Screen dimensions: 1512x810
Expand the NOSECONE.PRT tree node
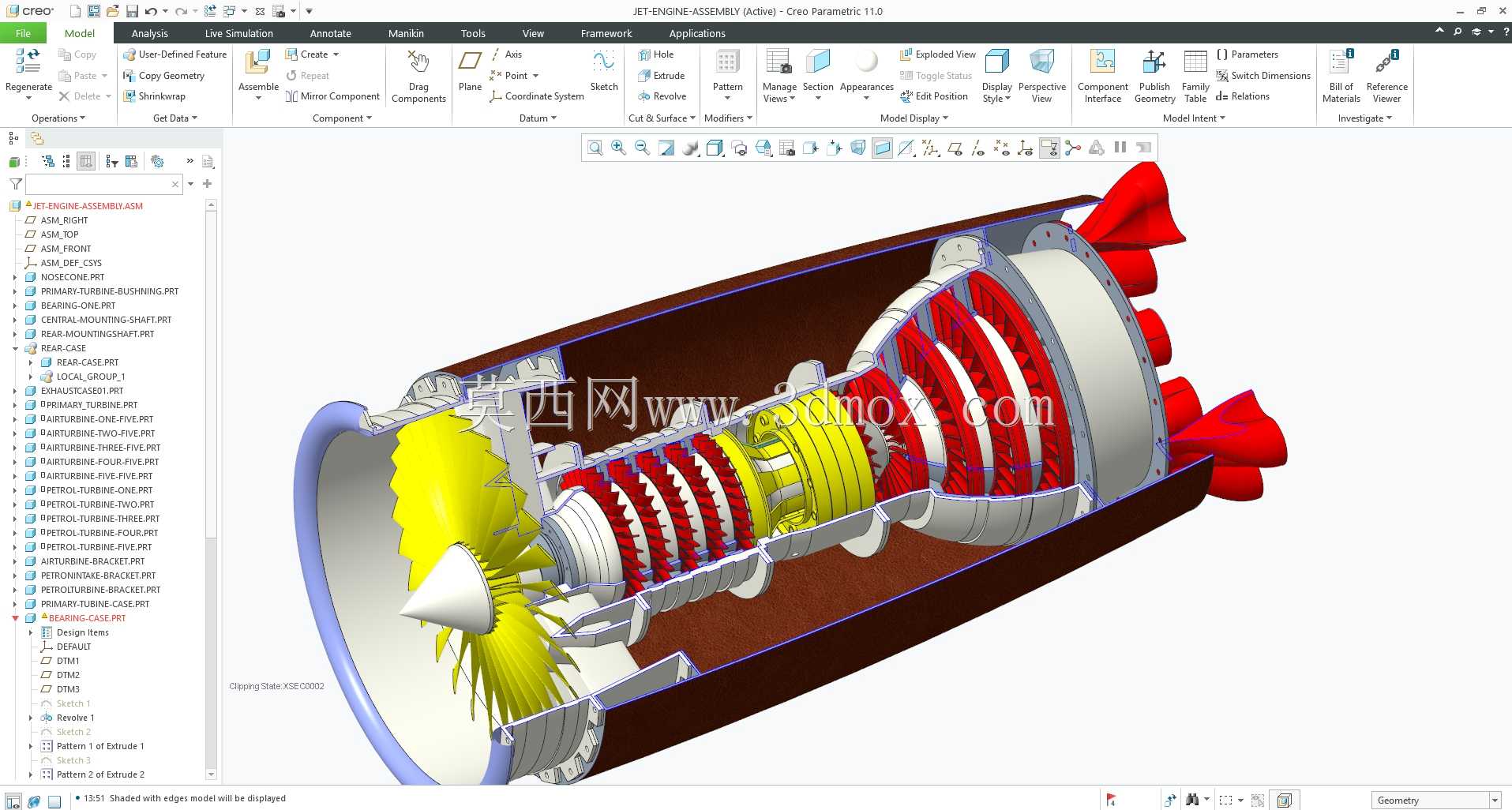[15, 277]
